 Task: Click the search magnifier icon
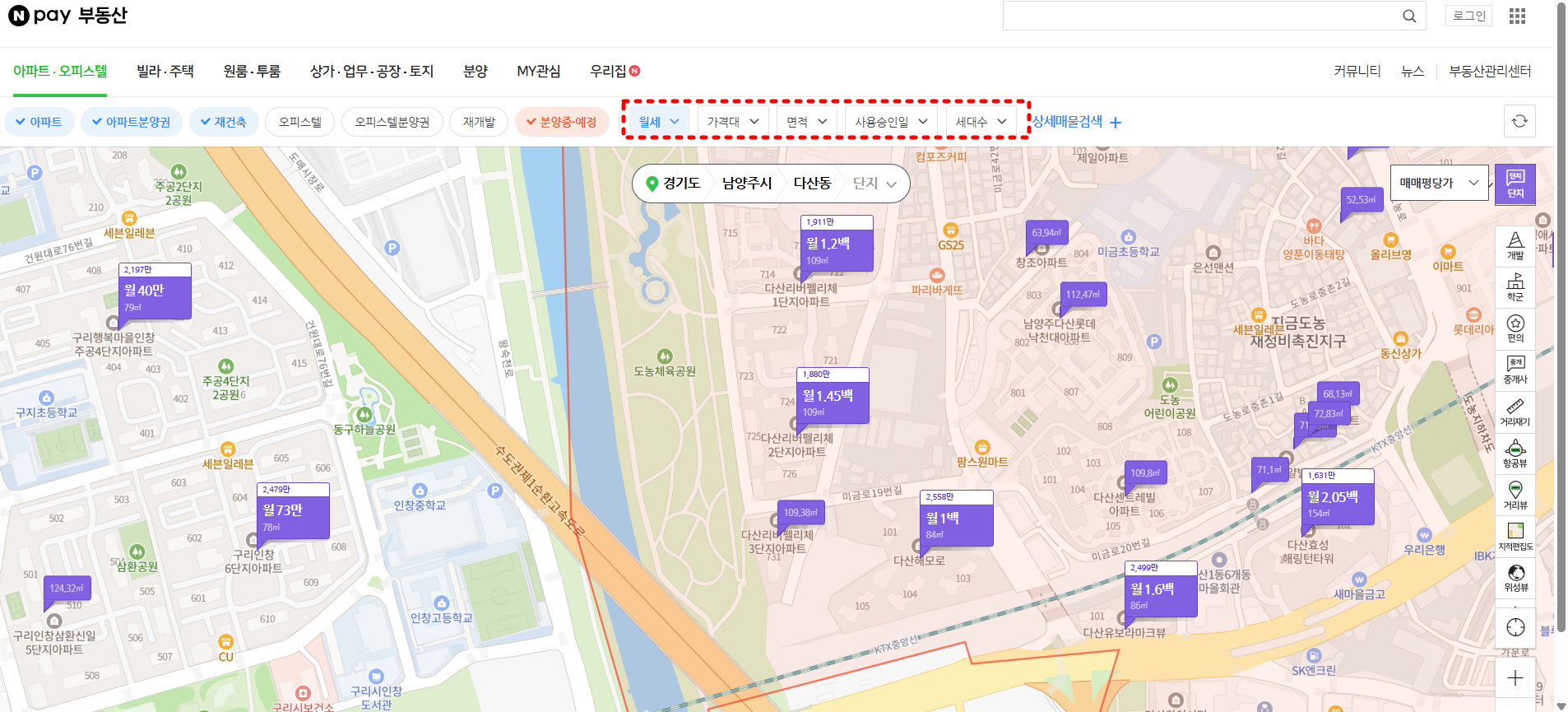tap(1409, 16)
